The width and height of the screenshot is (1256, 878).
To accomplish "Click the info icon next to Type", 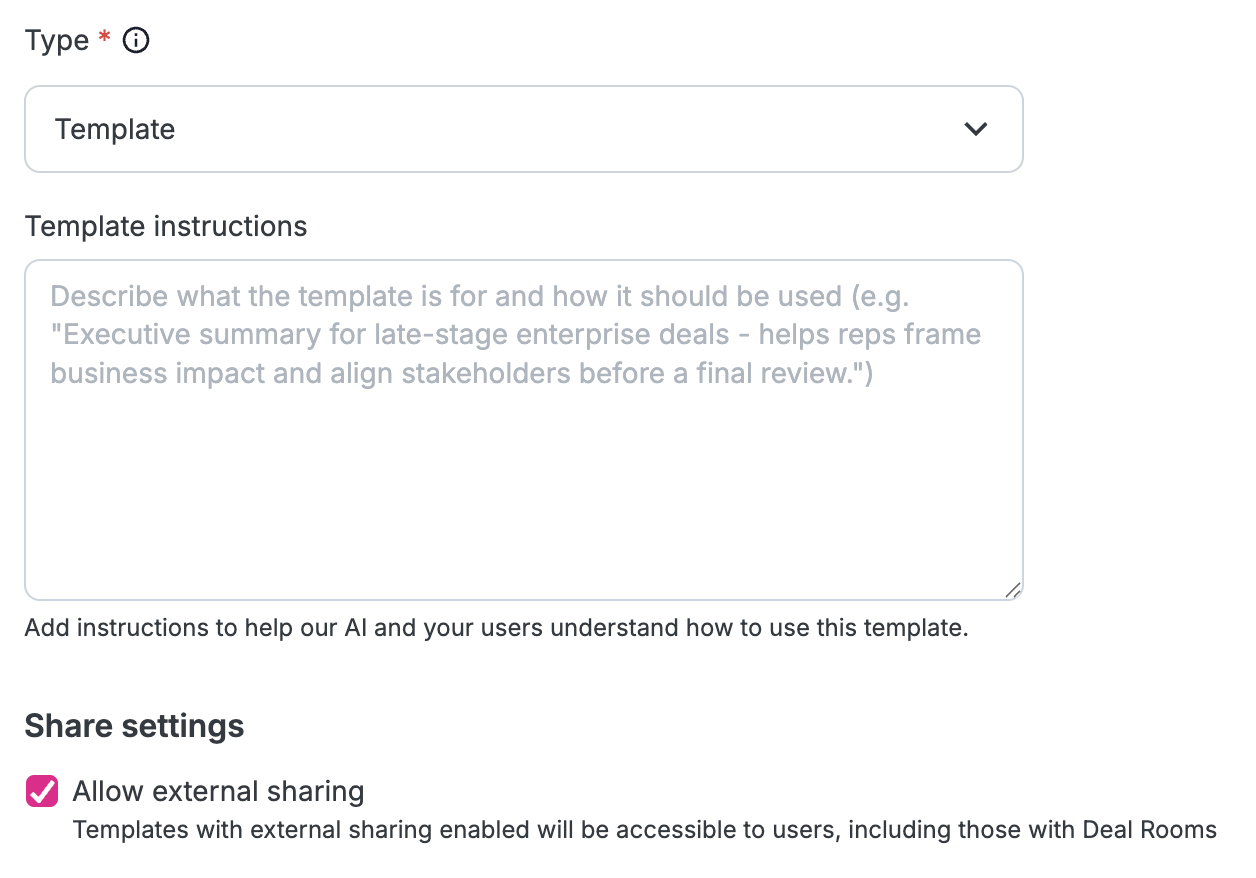I will tap(136, 41).
